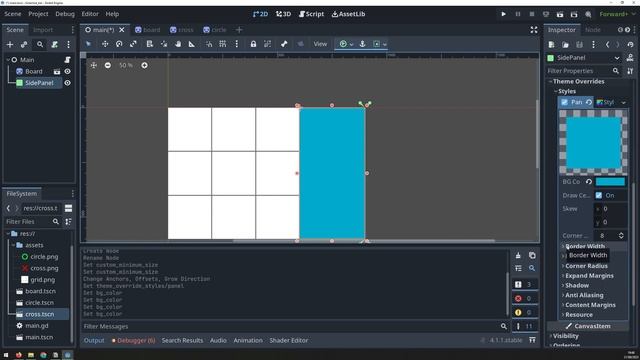Switch to the board scene tab

pos(147,30)
